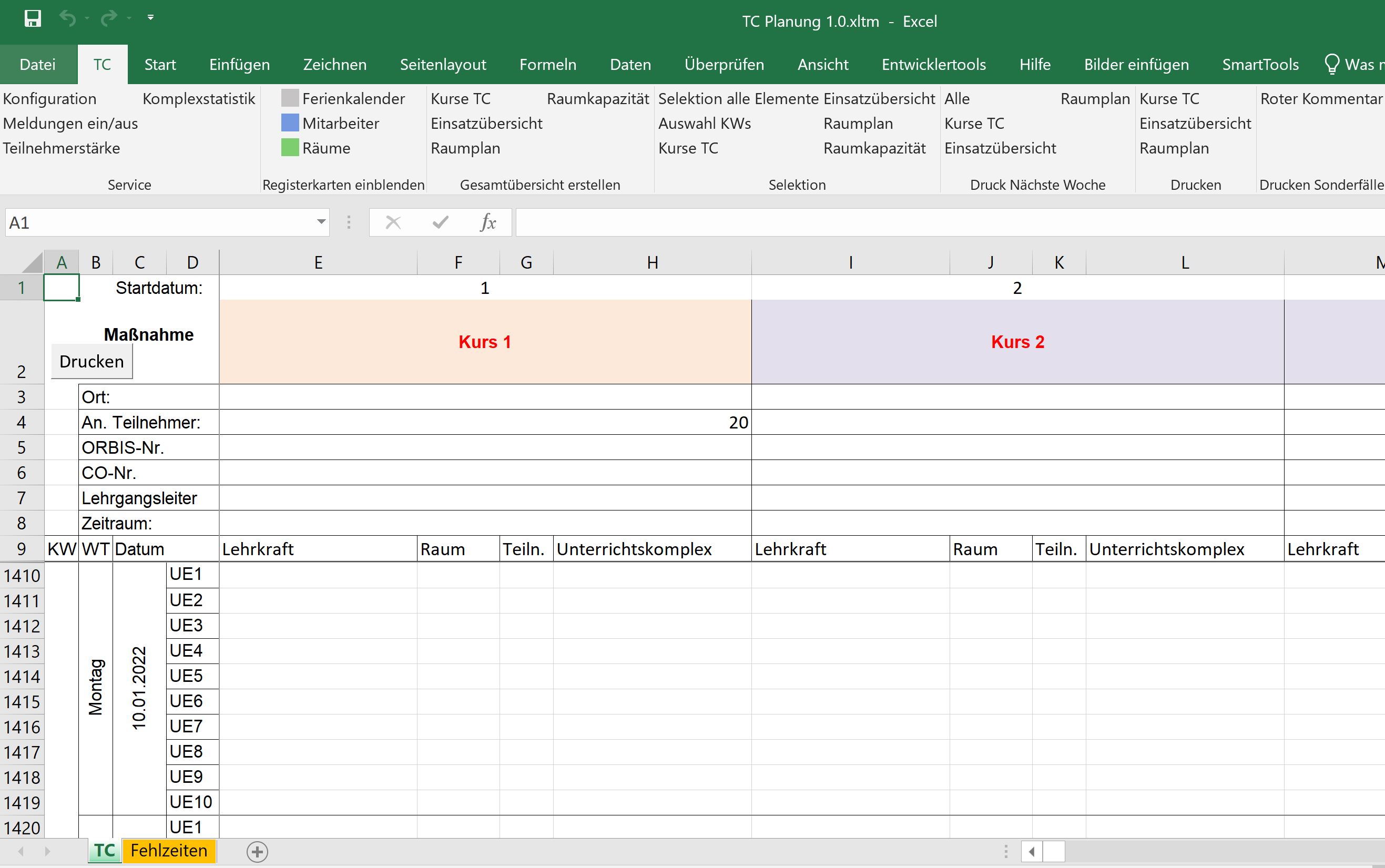The height and width of the screenshot is (868, 1385).
Task: Click the Undo arrow icon
Action: click(68, 18)
